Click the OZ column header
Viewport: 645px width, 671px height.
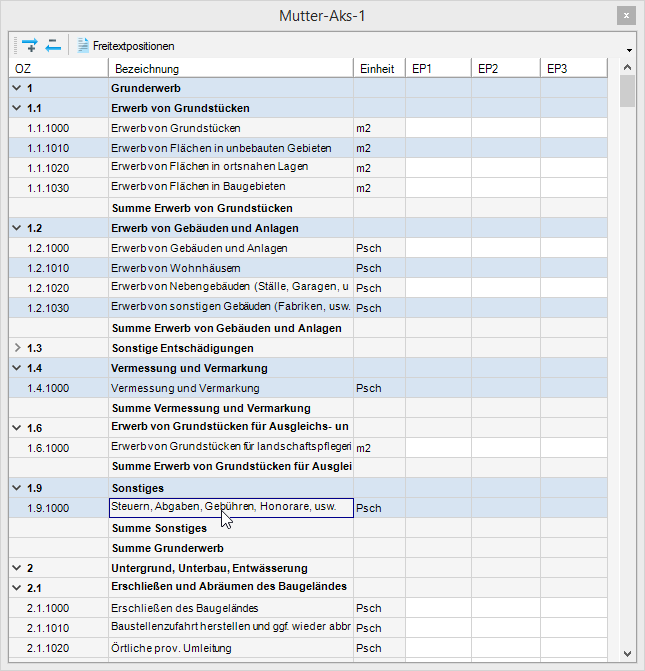[59, 68]
